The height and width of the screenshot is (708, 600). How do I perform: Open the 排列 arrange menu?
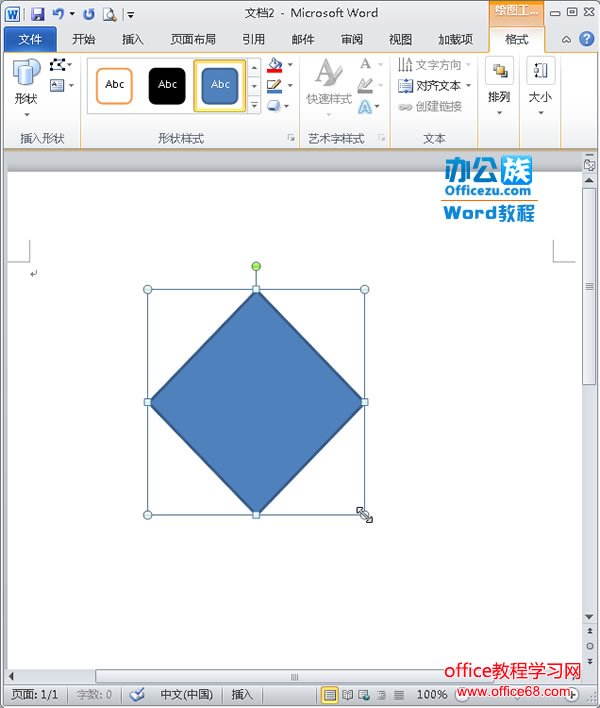point(499,87)
